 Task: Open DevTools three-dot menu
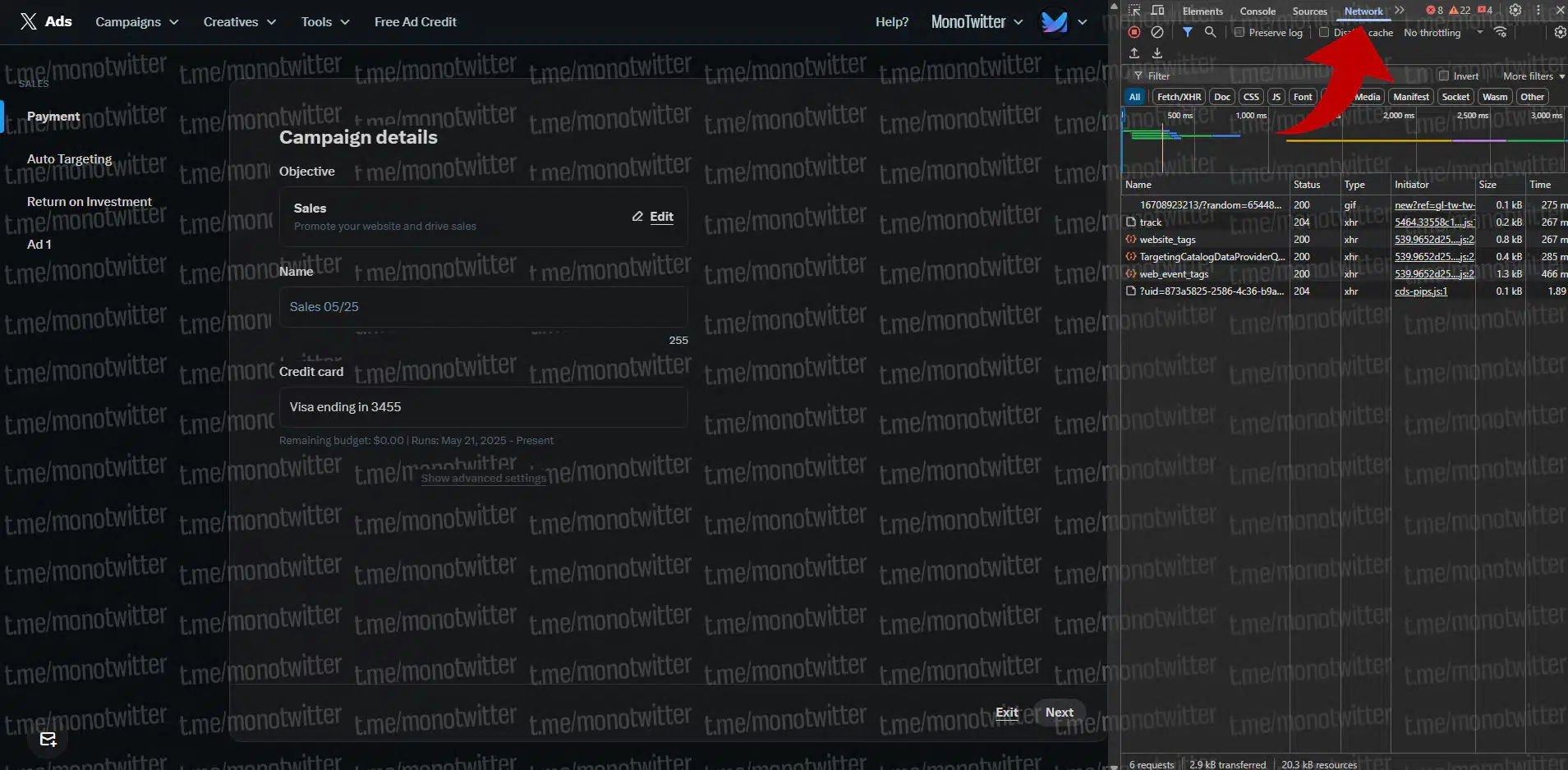(1538, 11)
